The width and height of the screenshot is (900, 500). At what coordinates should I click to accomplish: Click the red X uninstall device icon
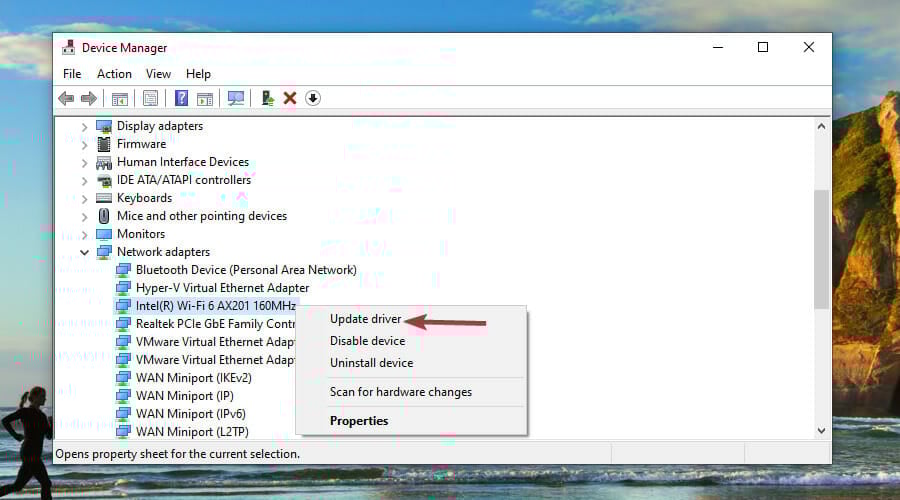coord(290,98)
